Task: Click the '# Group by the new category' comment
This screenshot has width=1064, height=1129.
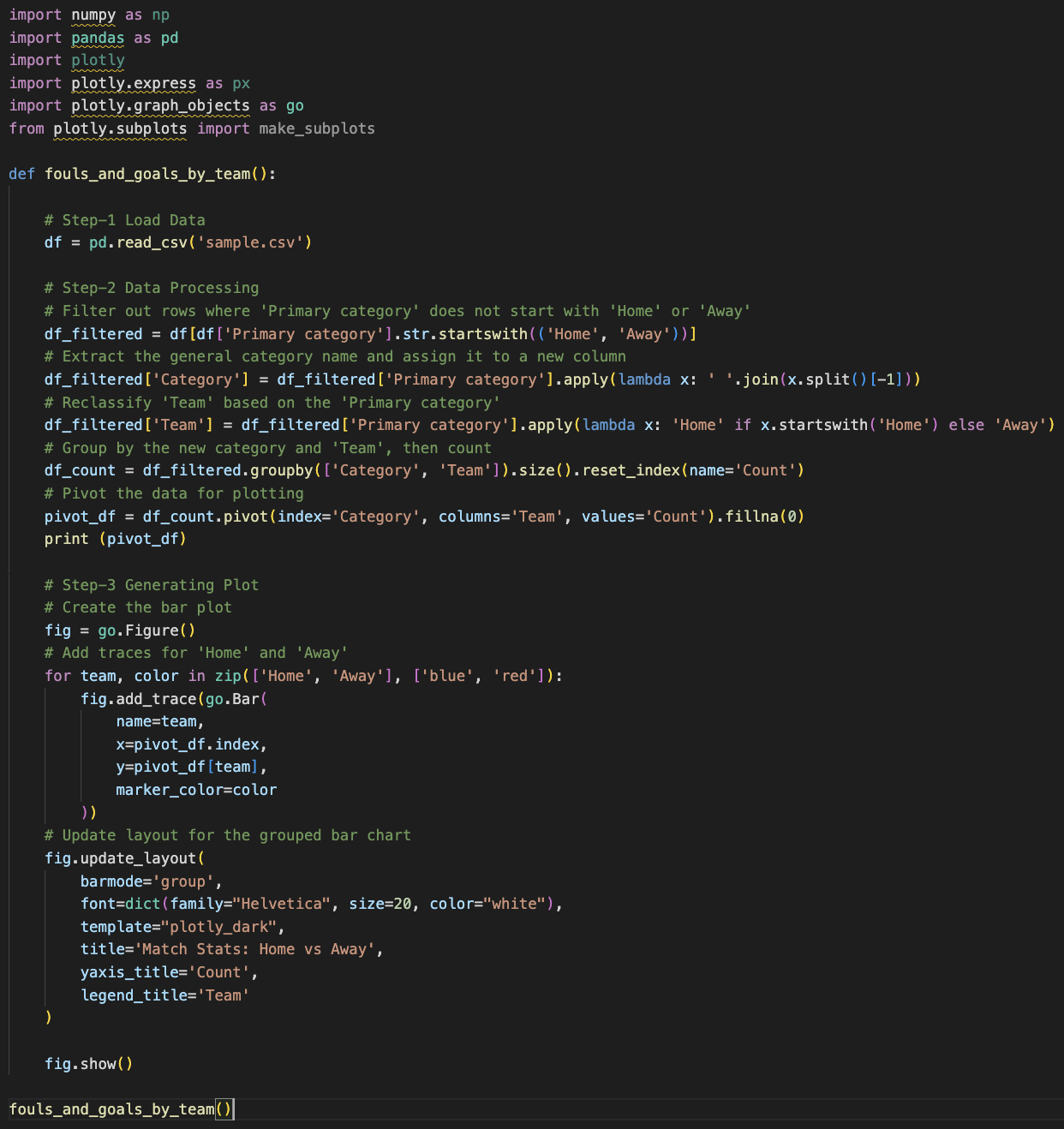Action: (x=267, y=448)
